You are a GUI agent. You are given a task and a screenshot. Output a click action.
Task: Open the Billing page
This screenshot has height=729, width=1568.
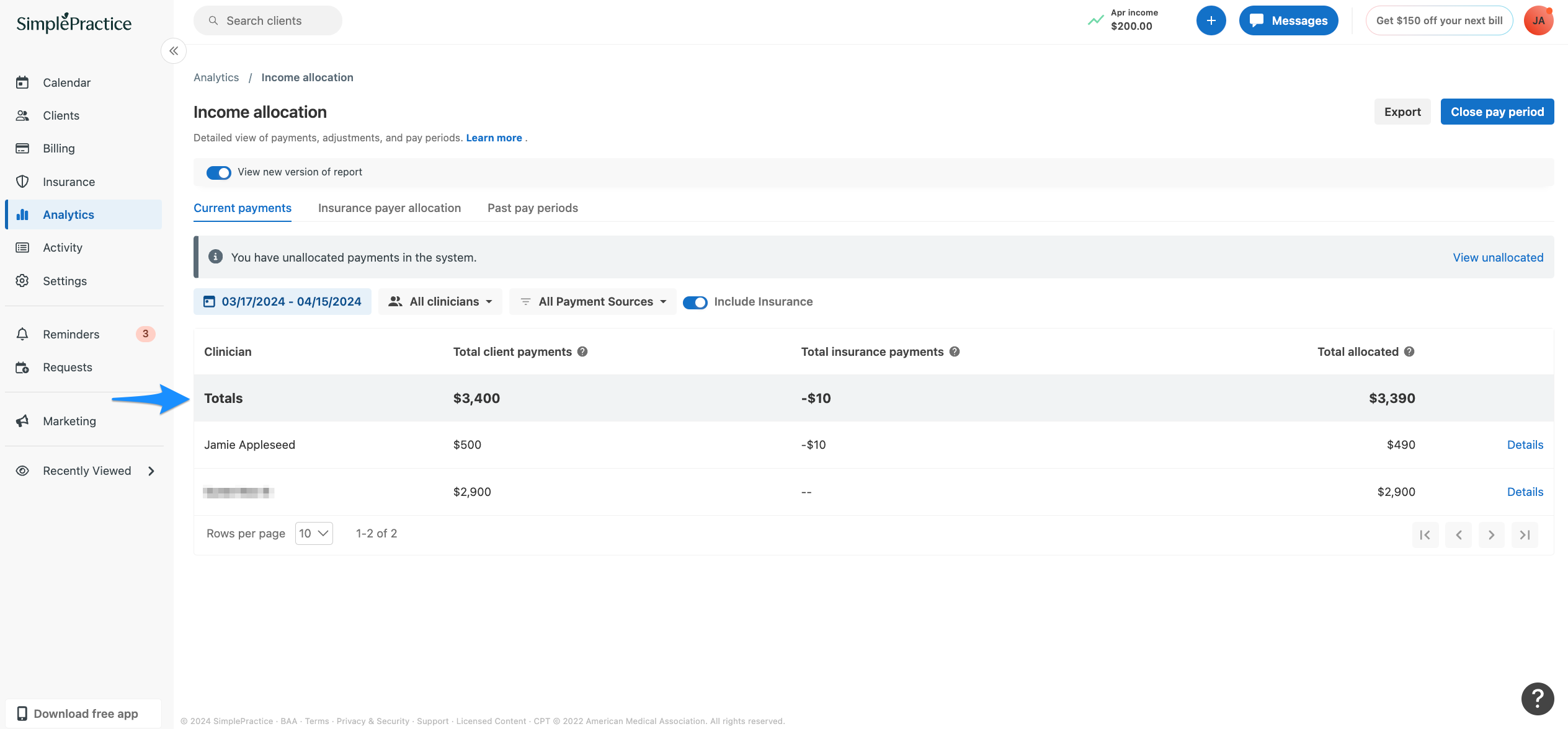tap(58, 148)
